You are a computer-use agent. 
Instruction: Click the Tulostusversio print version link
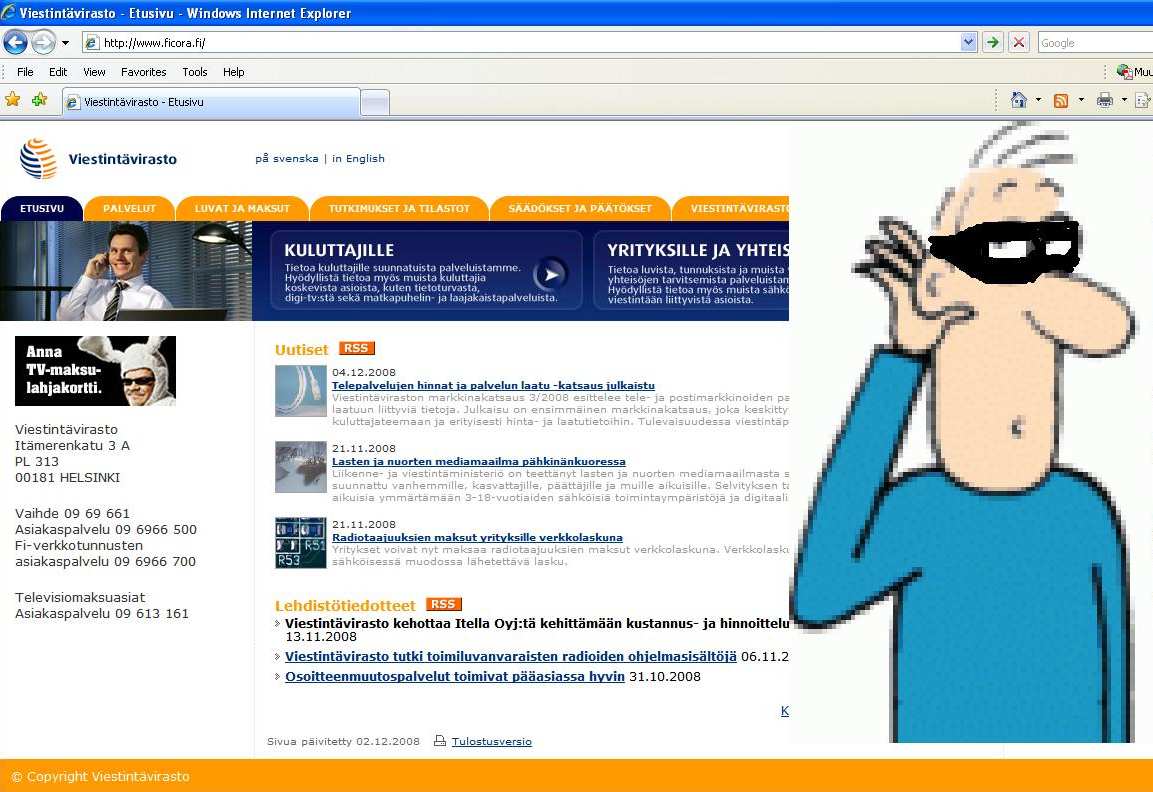click(492, 741)
